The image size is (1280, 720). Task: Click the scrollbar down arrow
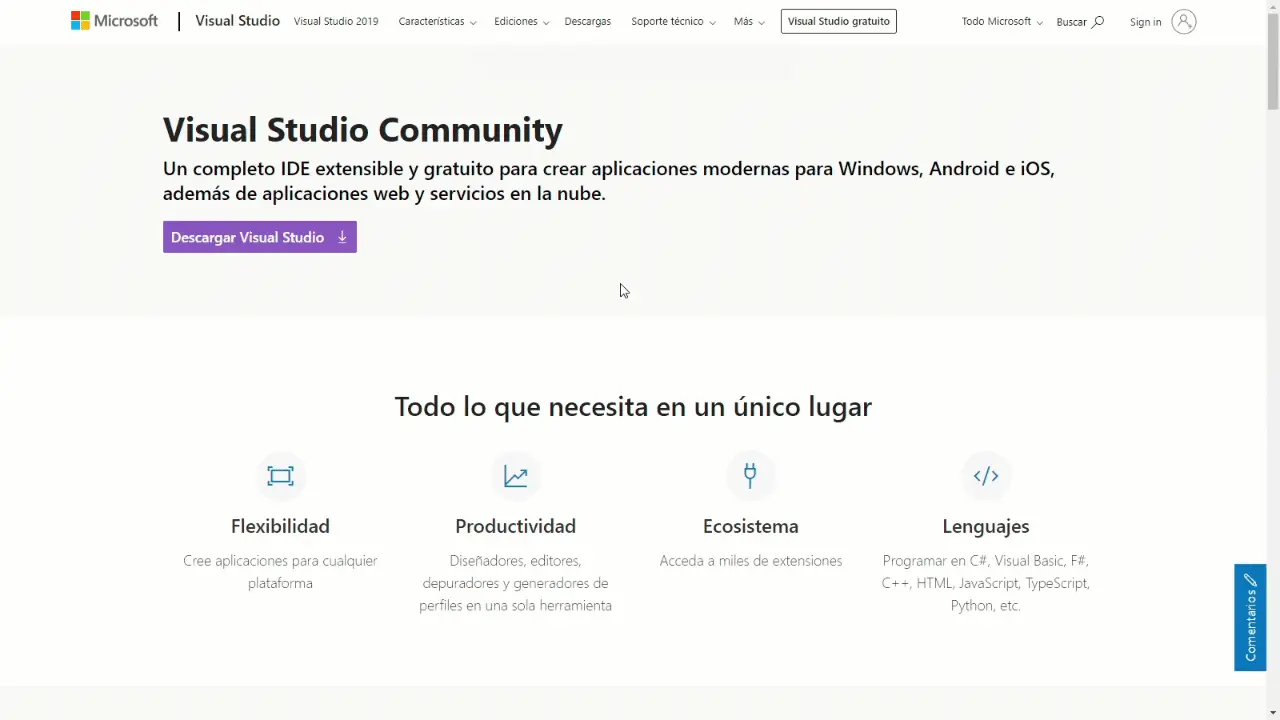(1272, 712)
